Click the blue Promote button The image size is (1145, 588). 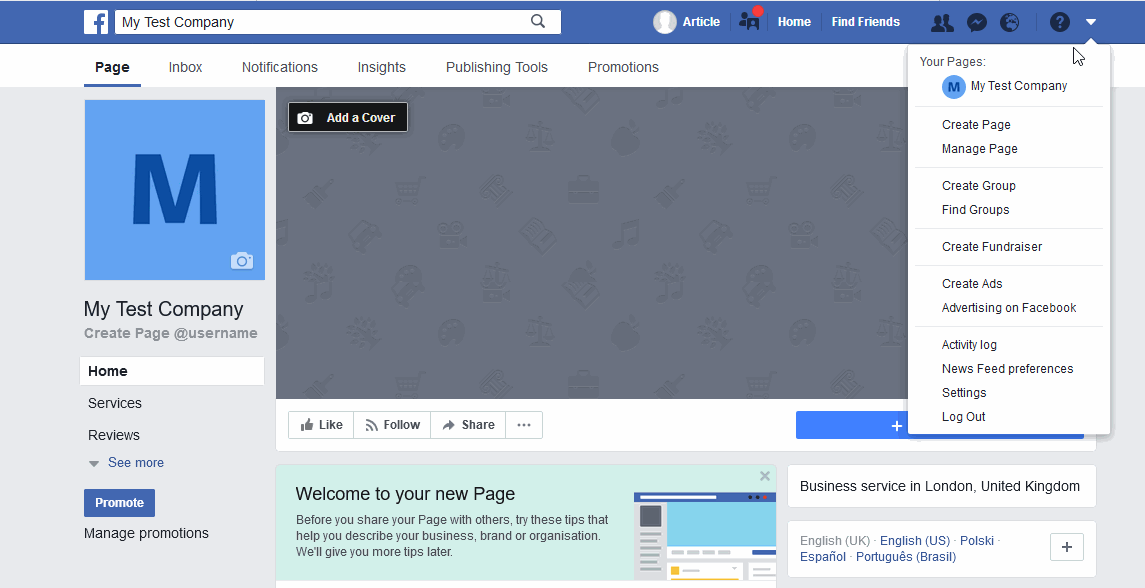pyautogui.click(x=119, y=503)
